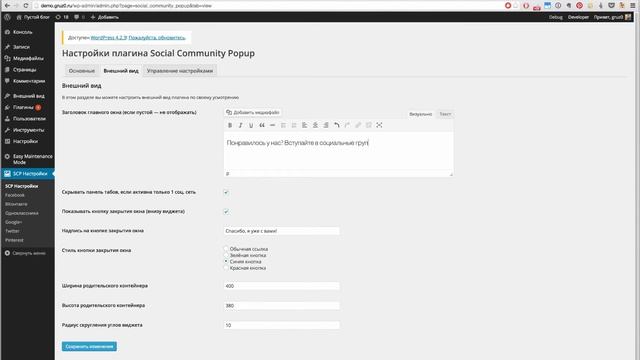Open user greeting menu in admin bar
Viewport: 640px width, 360px height.
[x=612, y=17]
